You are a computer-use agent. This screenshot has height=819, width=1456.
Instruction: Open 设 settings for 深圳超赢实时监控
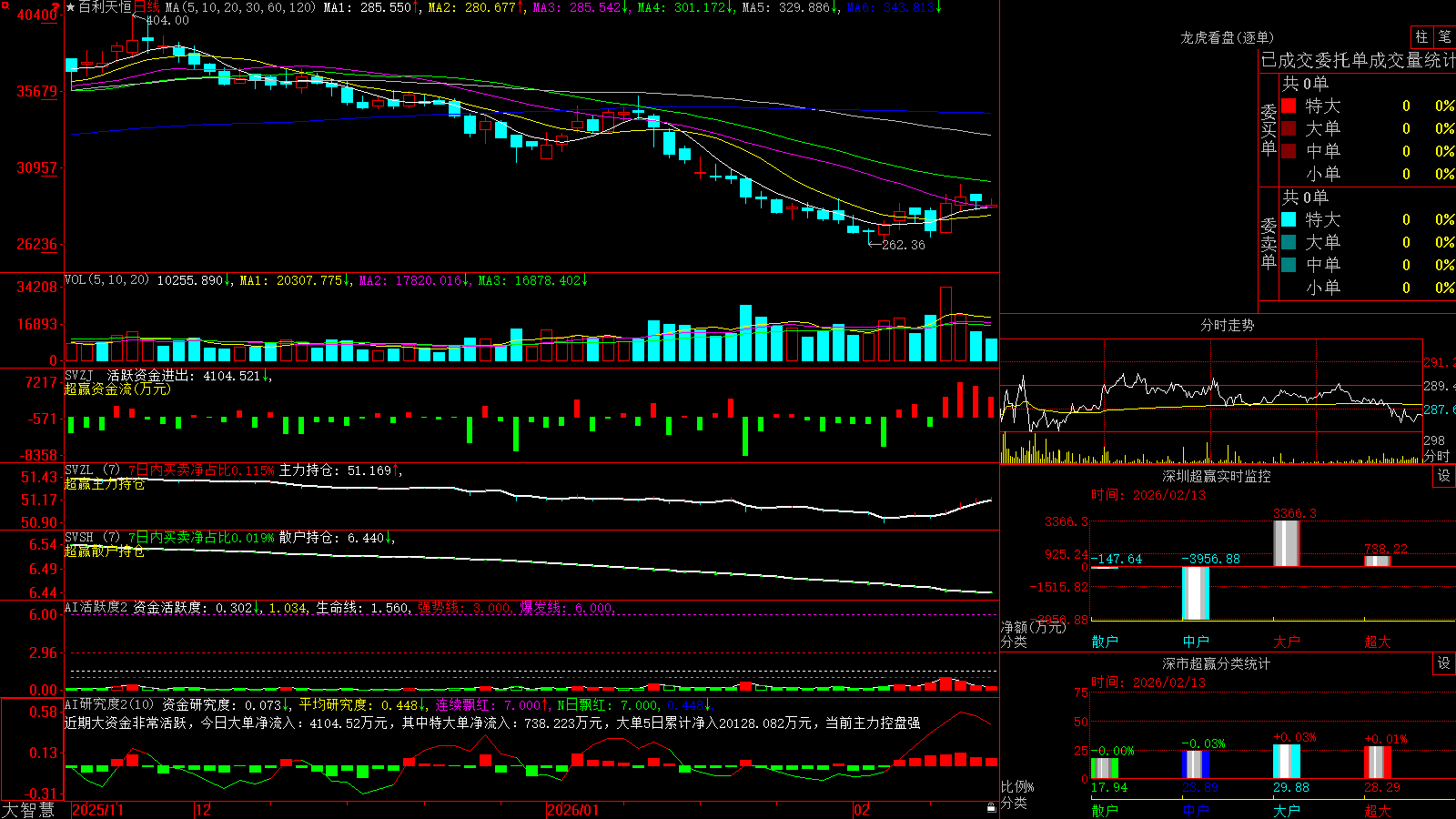(1444, 476)
